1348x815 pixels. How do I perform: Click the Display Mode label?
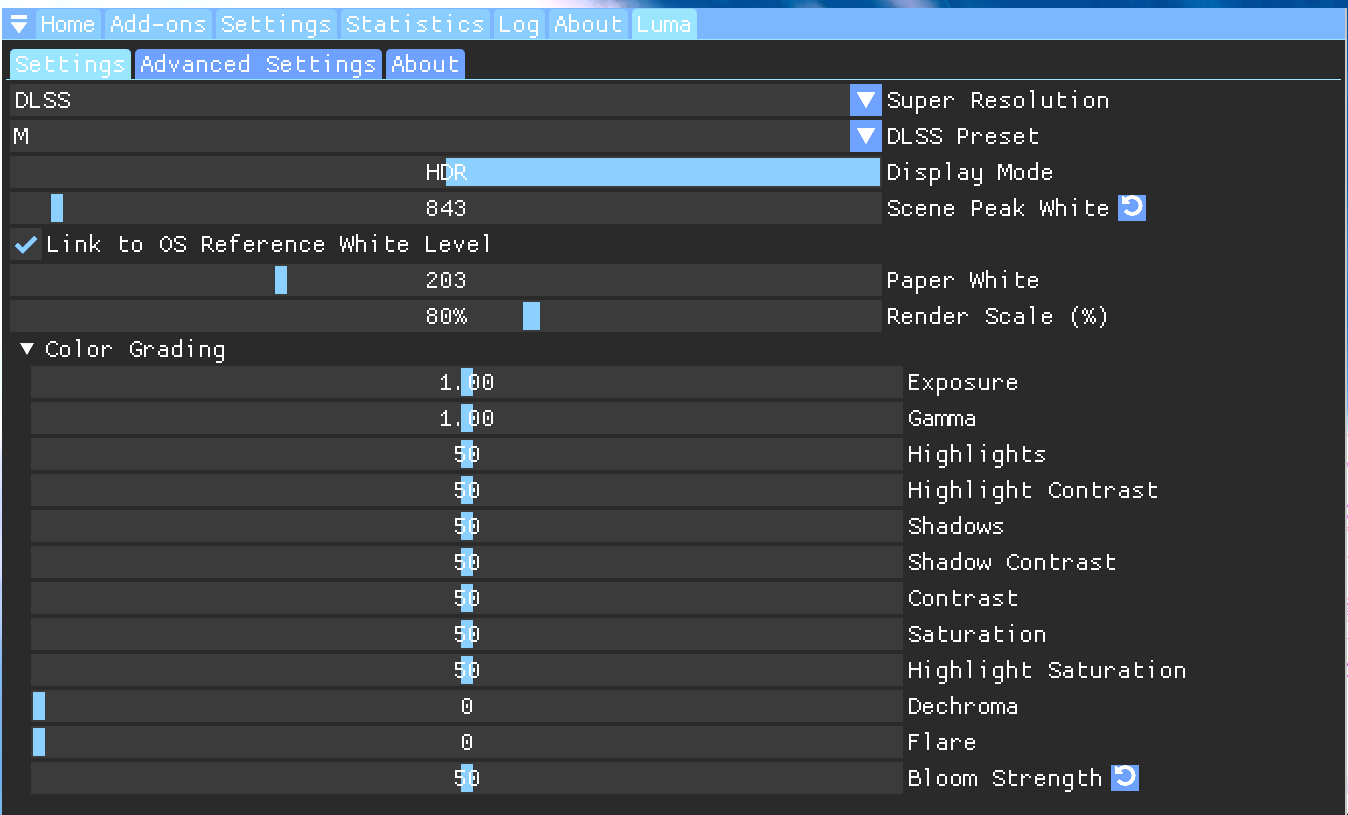[x=970, y=172]
